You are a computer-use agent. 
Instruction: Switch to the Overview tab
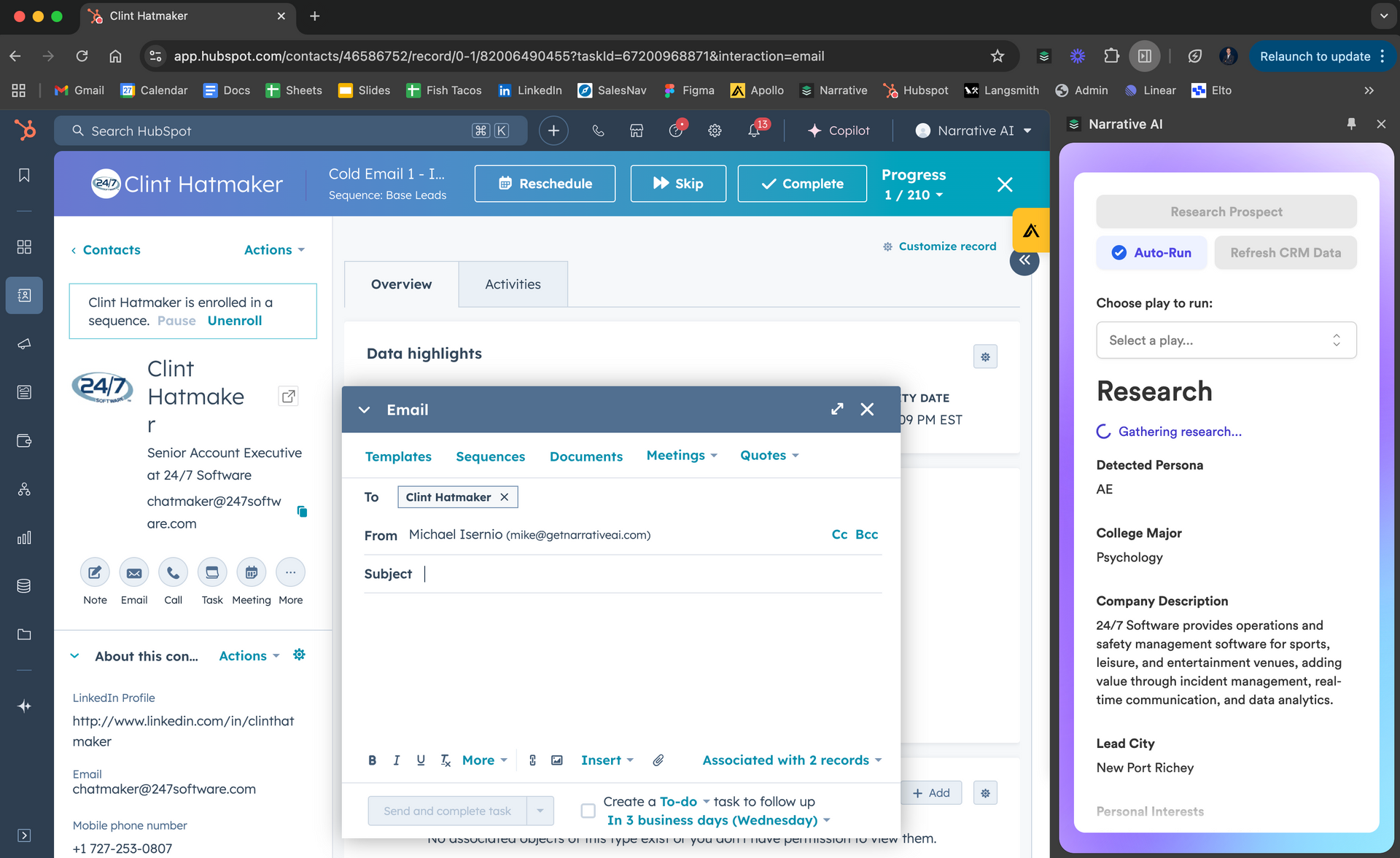(401, 284)
